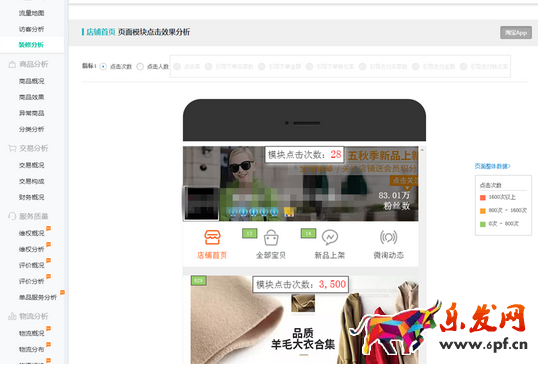This screenshot has width=538, height=365.
Task: Select the 点击次数 radio button
Action: click(103, 67)
